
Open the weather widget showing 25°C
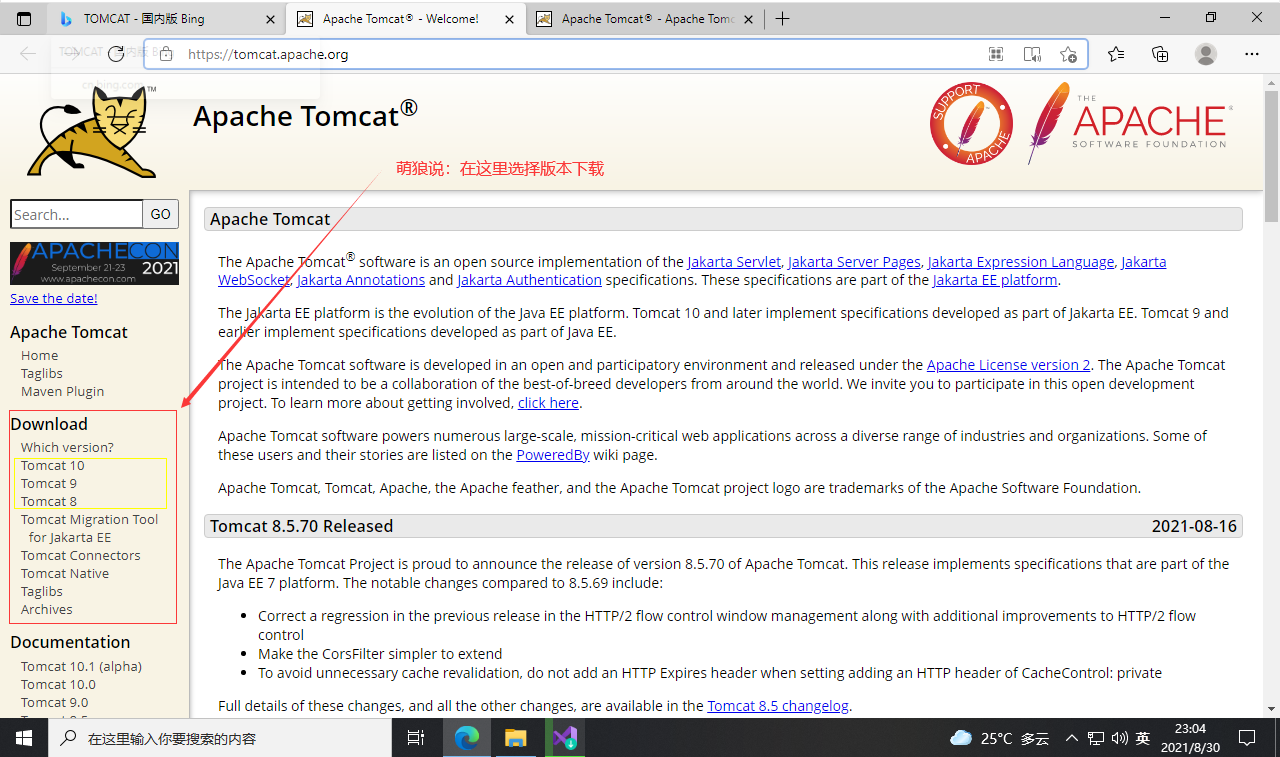coord(999,738)
